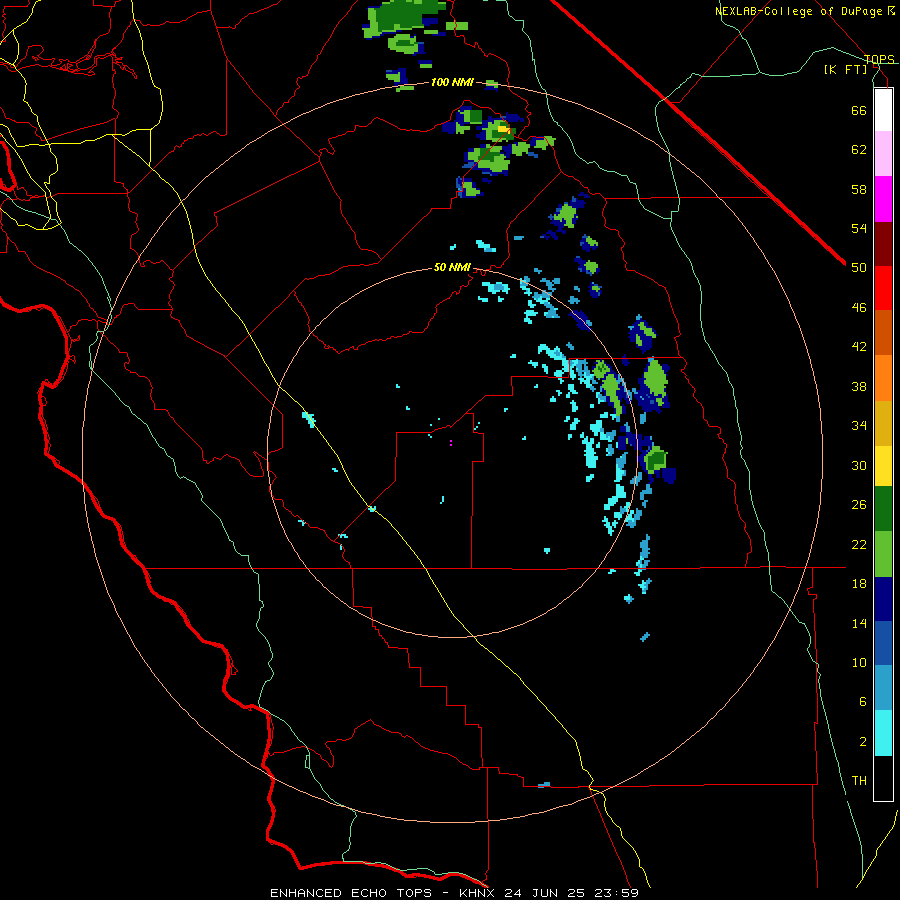Click the 54 scale label

tap(859, 228)
